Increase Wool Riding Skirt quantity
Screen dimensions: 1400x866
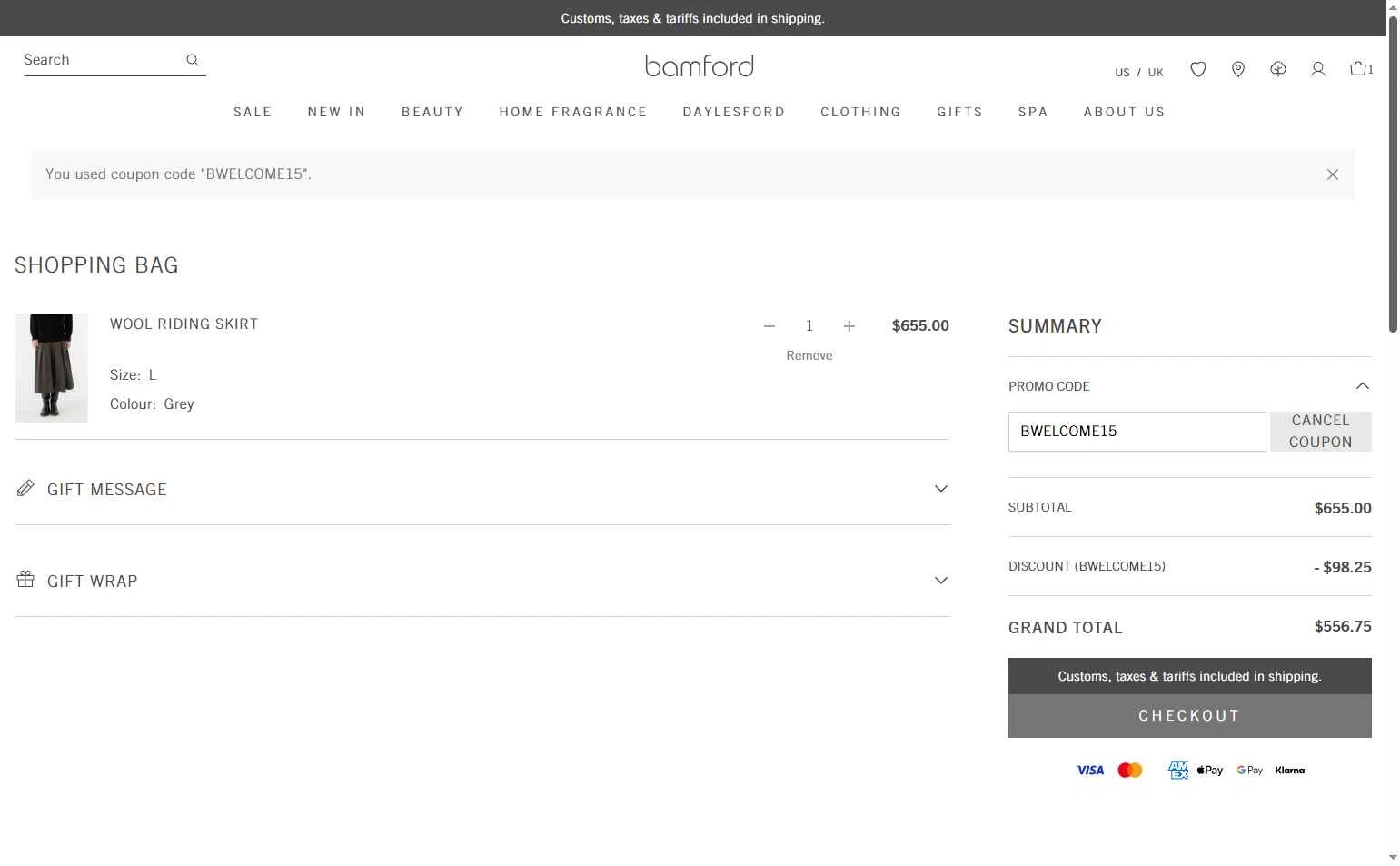point(849,326)
